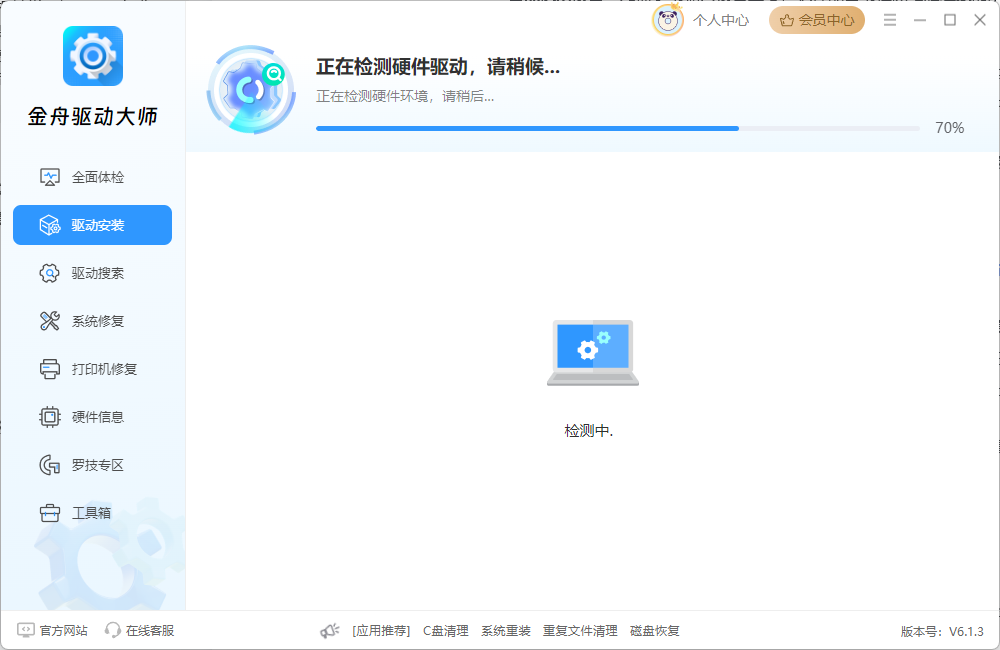Go to 系统修复 section
Screen dimensions: 1000x650
[x=92, y=321]
